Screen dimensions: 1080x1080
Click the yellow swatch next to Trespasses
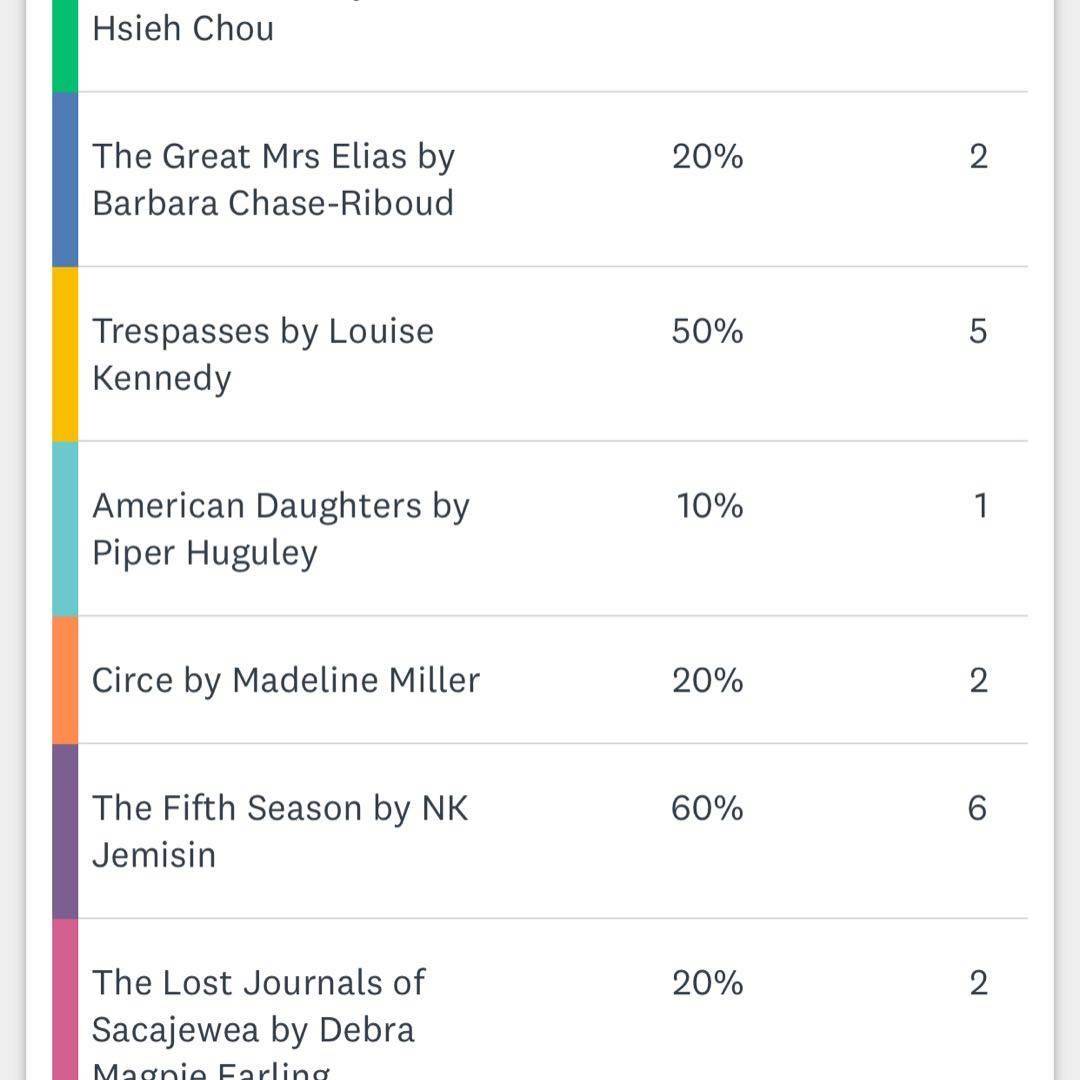point(65,354)
